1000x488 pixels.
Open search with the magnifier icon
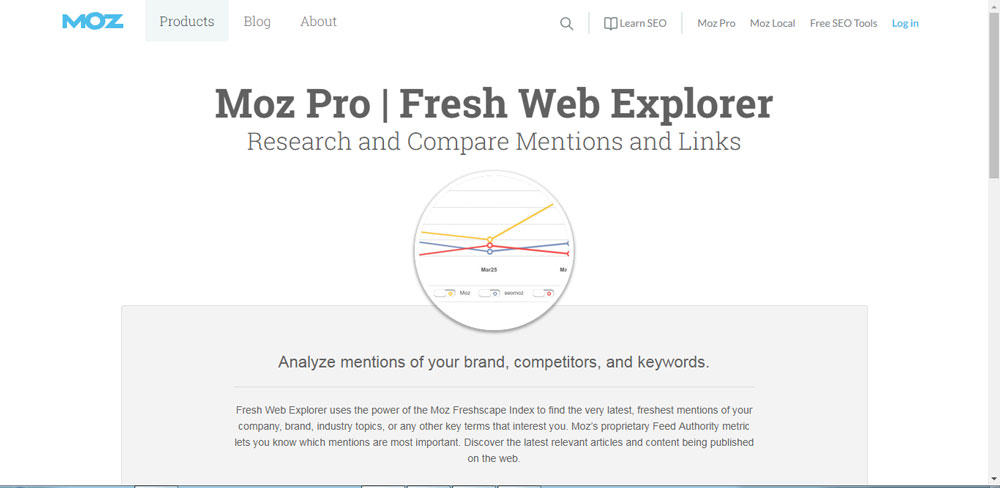click(x=567, y=24)
